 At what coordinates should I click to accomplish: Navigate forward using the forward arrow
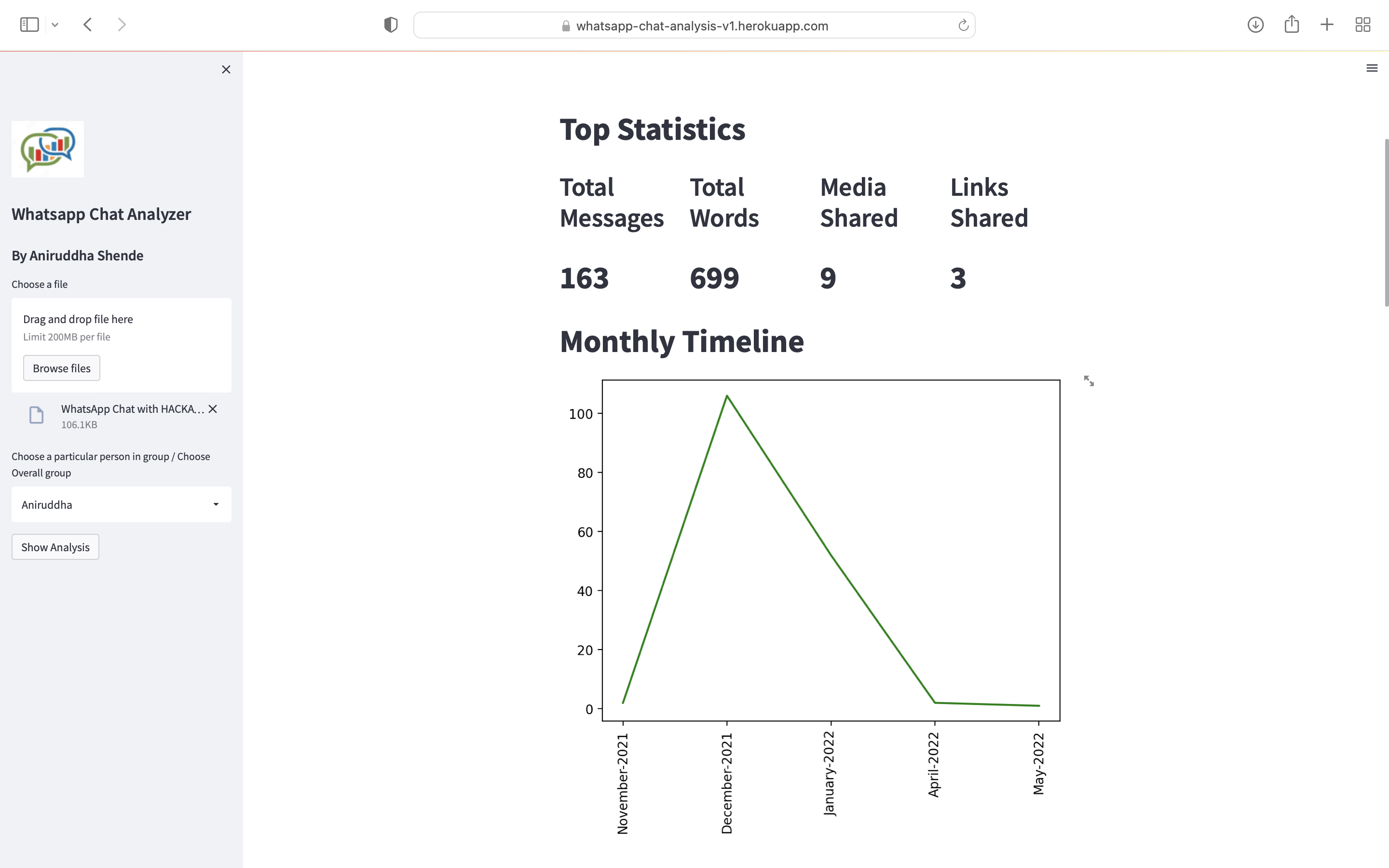coord(122,24)
